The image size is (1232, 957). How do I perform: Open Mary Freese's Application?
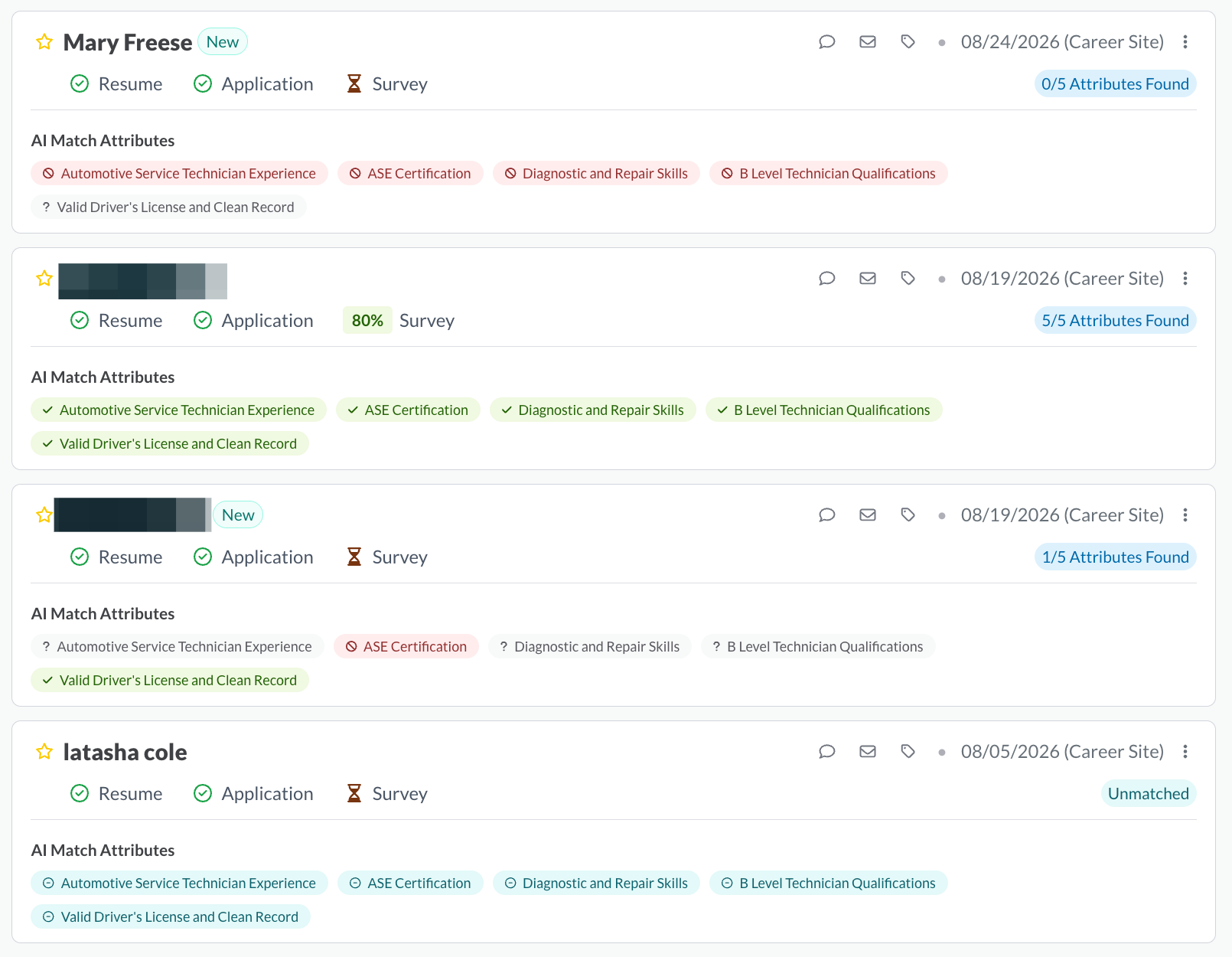(253, 84)
